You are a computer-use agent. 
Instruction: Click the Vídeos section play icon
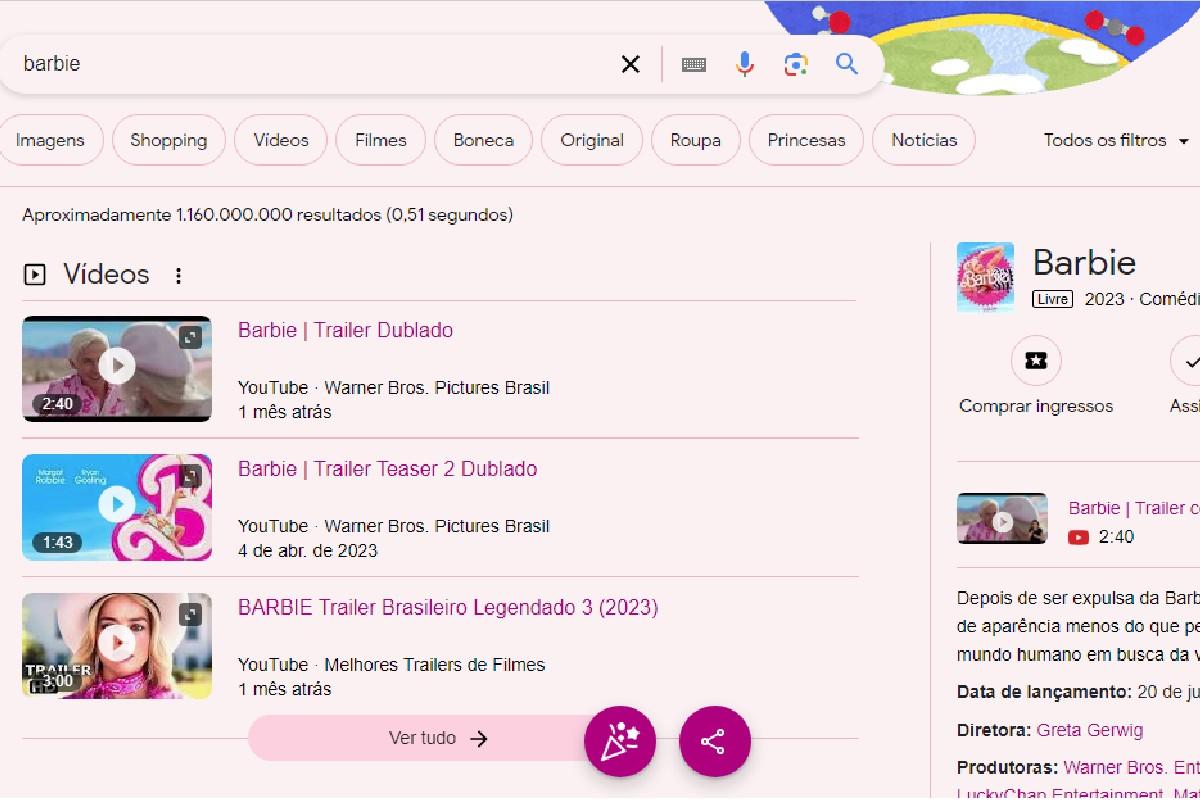click(34, 274)
